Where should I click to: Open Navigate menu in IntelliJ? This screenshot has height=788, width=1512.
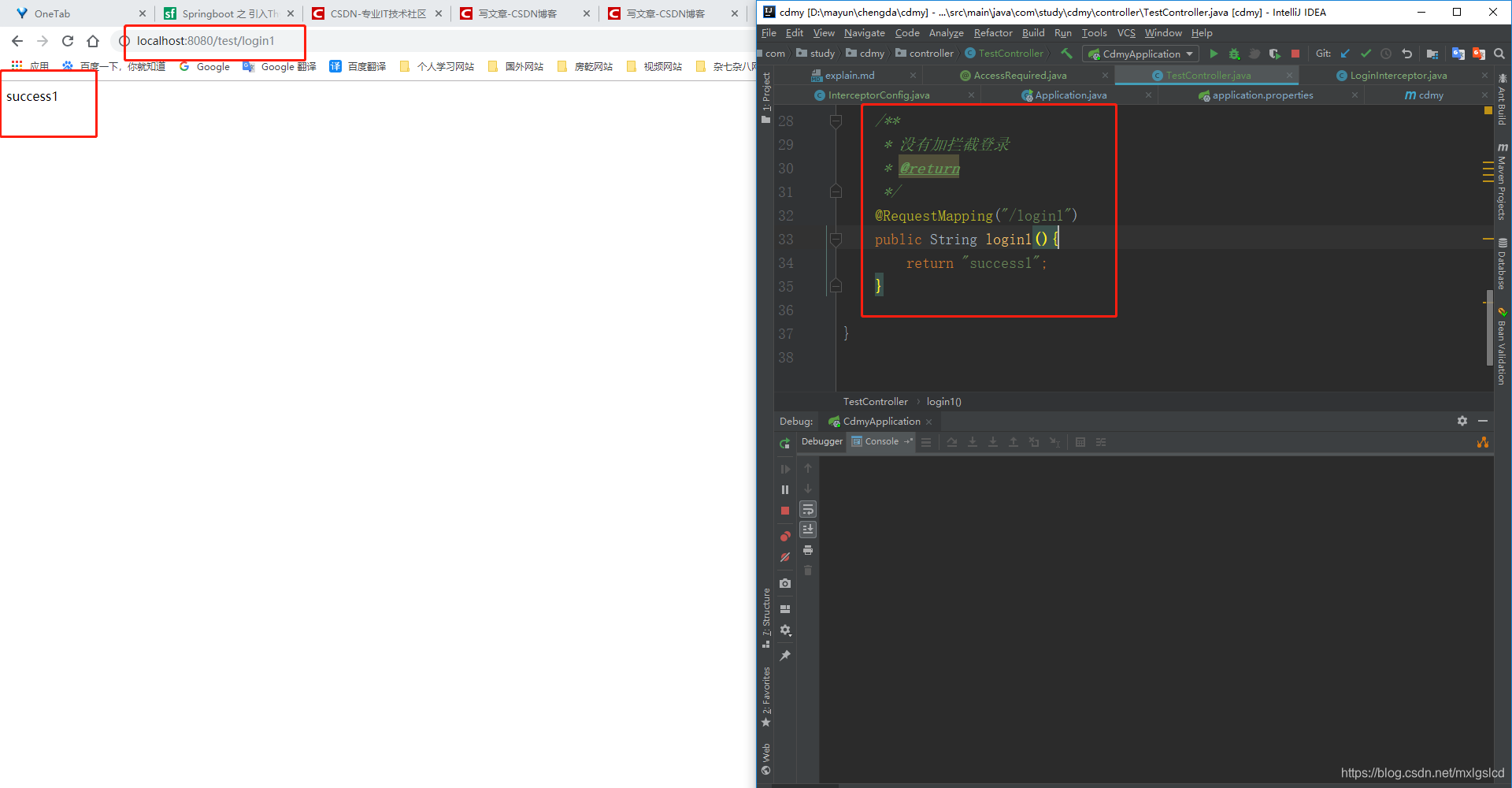click(865, 32)
